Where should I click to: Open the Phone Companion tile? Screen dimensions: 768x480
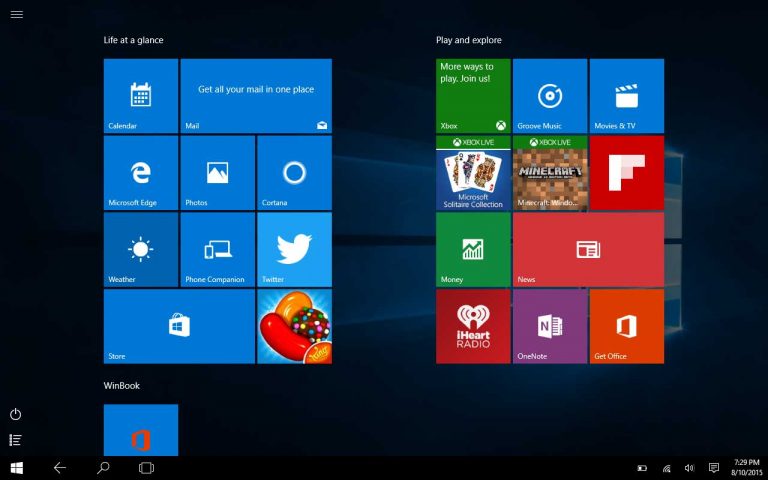tap(217, 250)
